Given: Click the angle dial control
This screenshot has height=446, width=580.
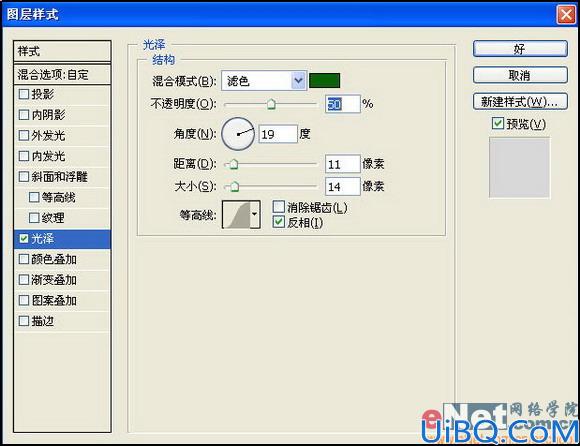Looking at the screenshot, I should (238, 134).
